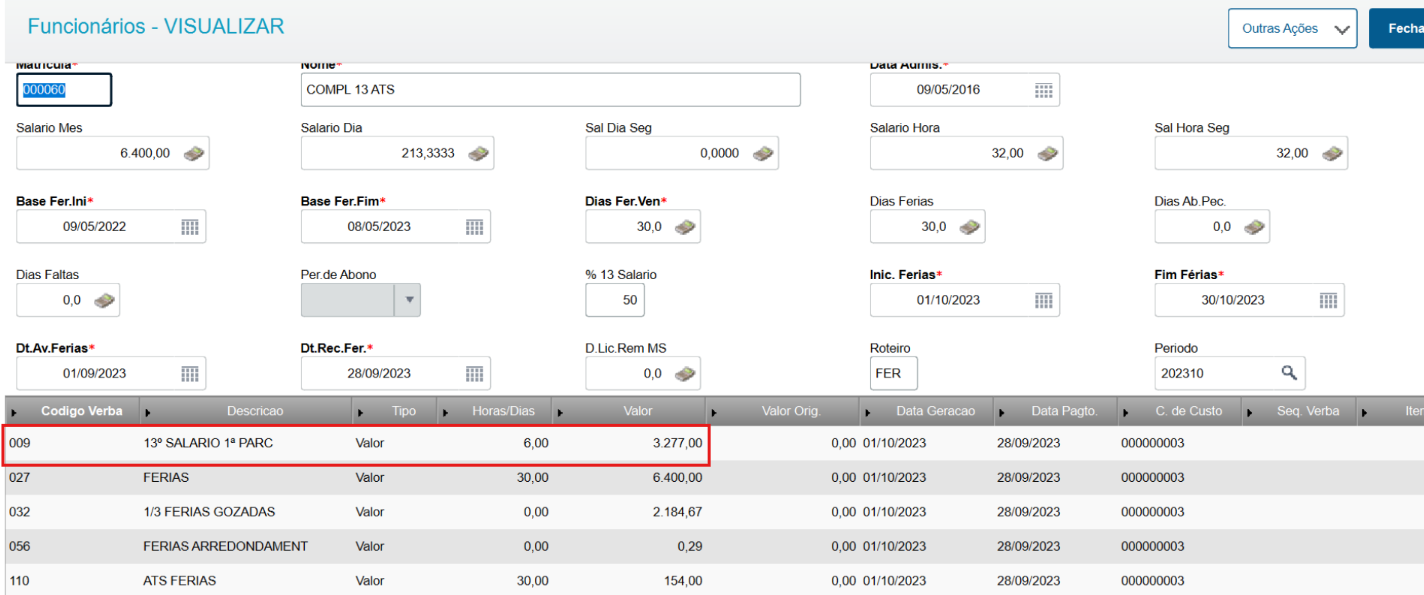Expand the Outras Ações dropdown
Screen dimensions: 1424x595
[1292, 29]
